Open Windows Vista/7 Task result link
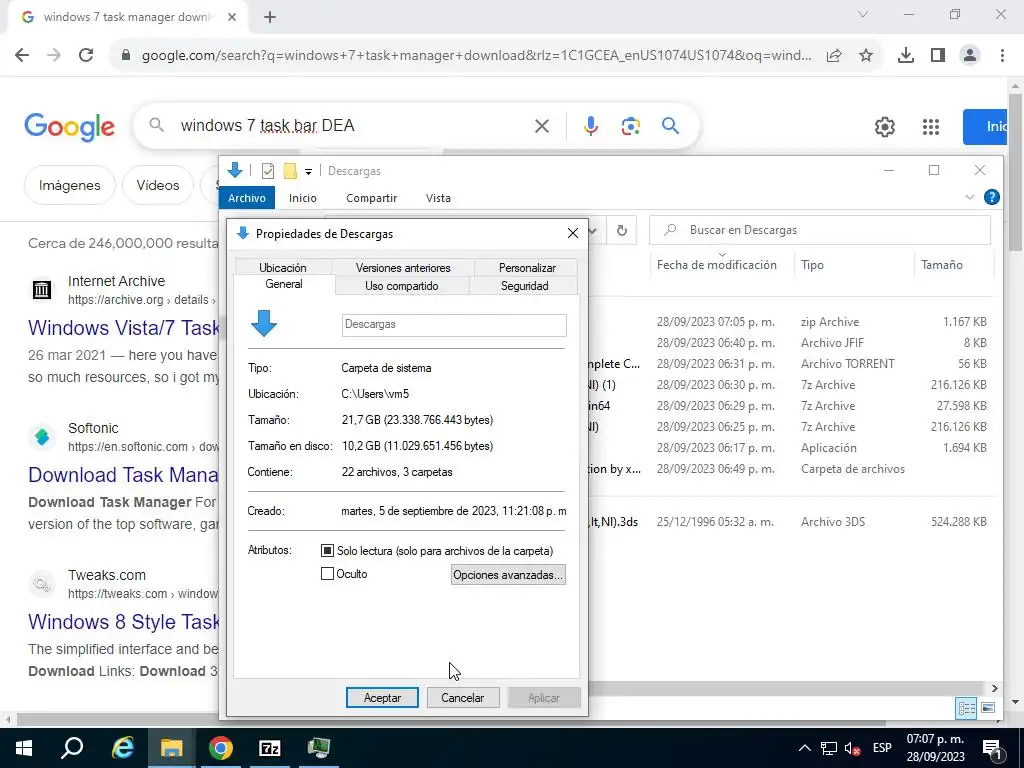Image resolution: width=1024 pixels, height=768 pixels. [123, 328]
